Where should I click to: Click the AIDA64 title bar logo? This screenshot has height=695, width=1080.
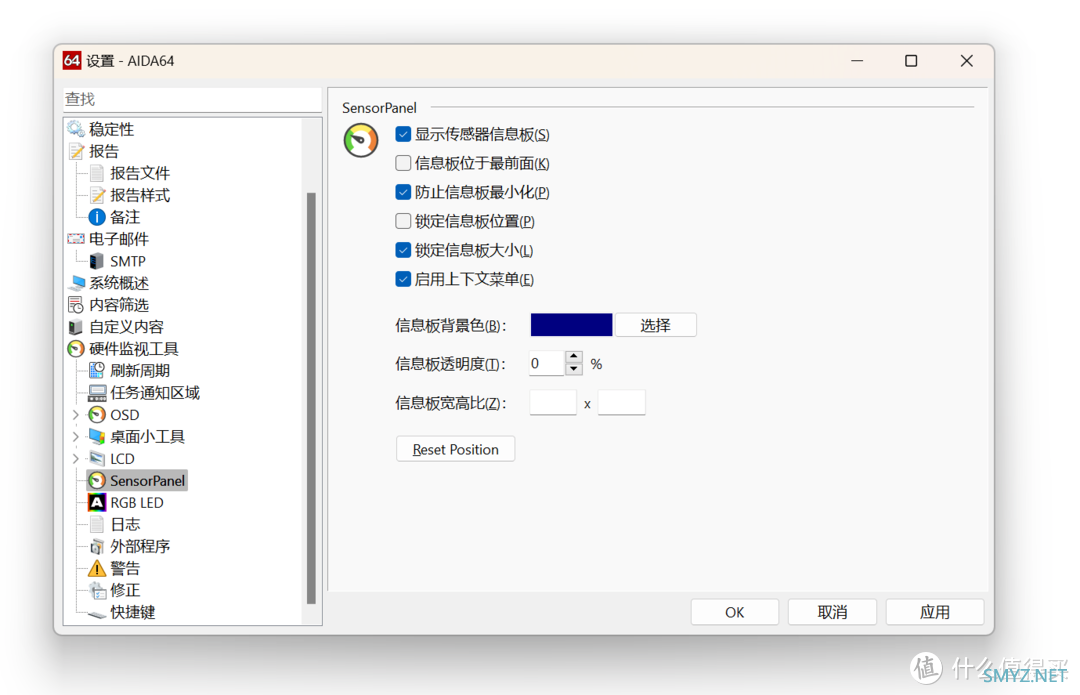tap(72, 61)
